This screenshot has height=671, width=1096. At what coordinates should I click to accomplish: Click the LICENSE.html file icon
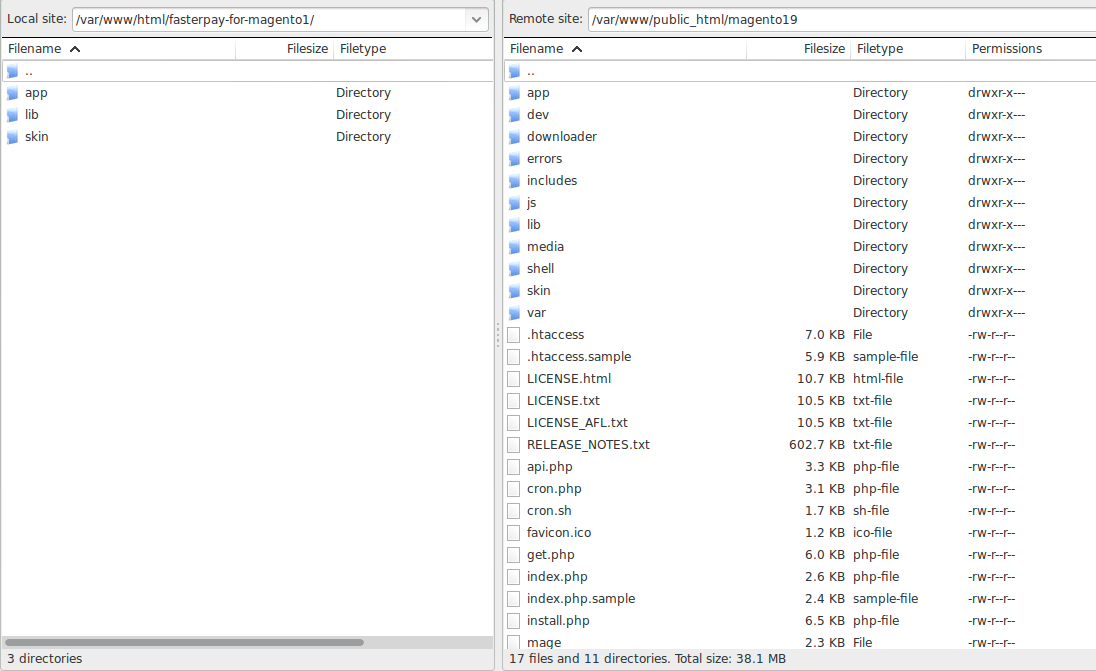[x=514, y=379]
